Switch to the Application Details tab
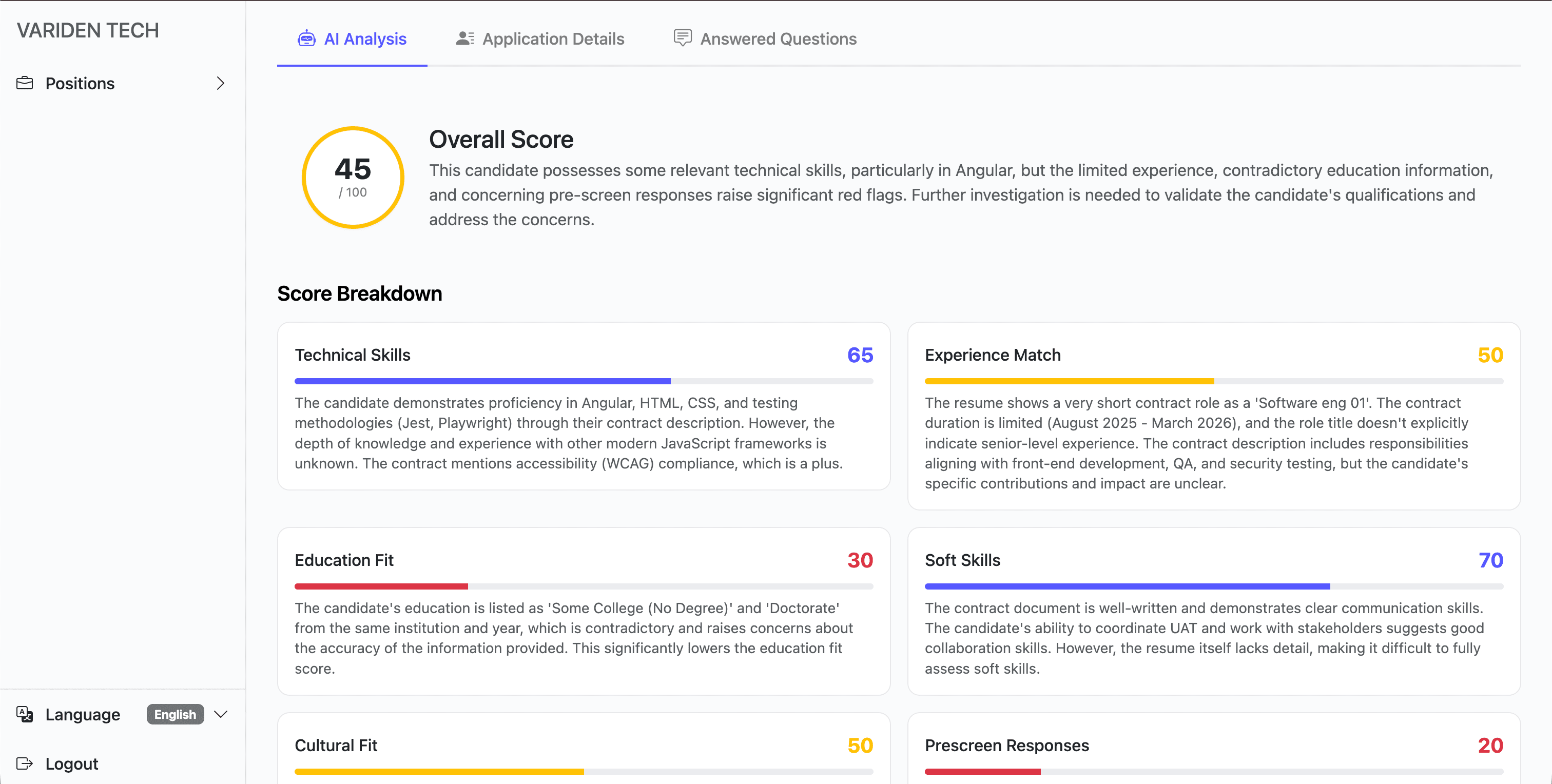1552x784 pixels. [553, 38]
